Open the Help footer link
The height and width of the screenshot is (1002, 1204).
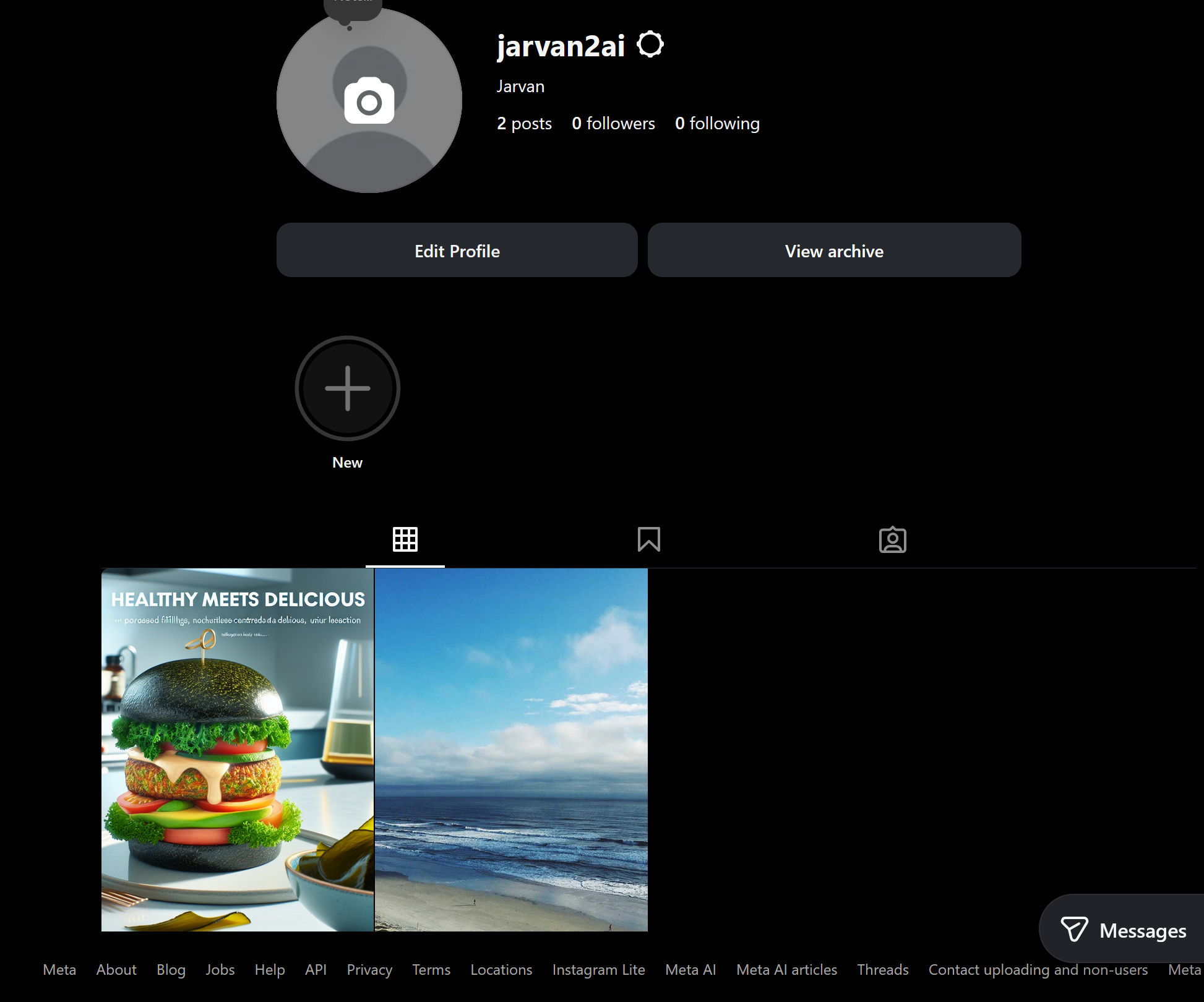click(x=270, y=970)
